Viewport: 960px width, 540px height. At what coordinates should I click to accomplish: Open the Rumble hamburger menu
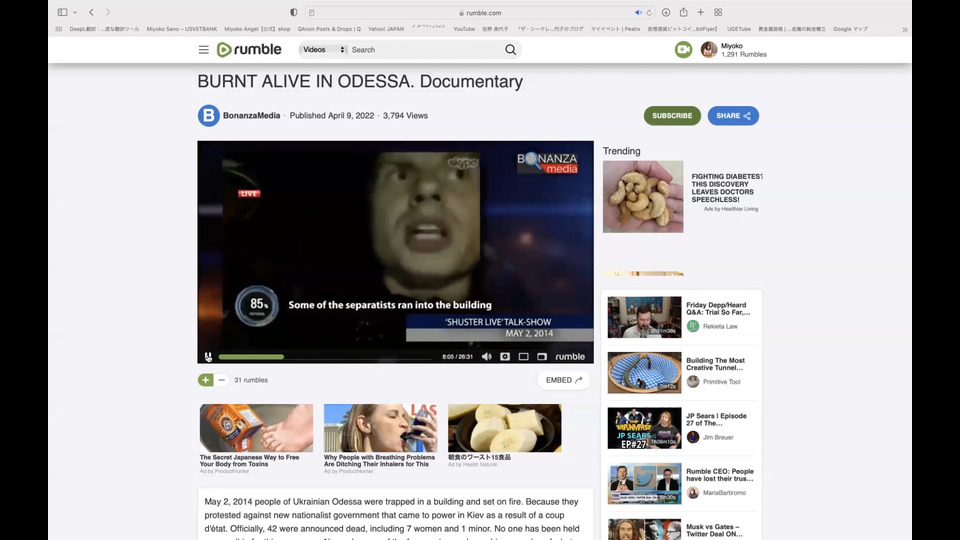204,50
